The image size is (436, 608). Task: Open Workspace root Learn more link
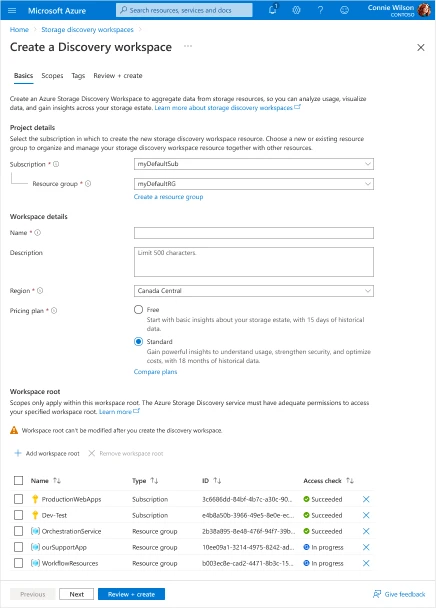point(119,412)
